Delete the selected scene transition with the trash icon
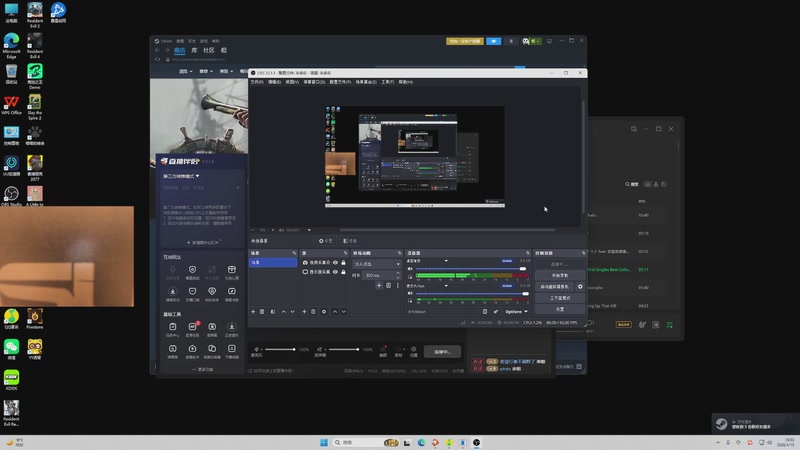Viewport: 800px width, 450px height. coord(388,285)
